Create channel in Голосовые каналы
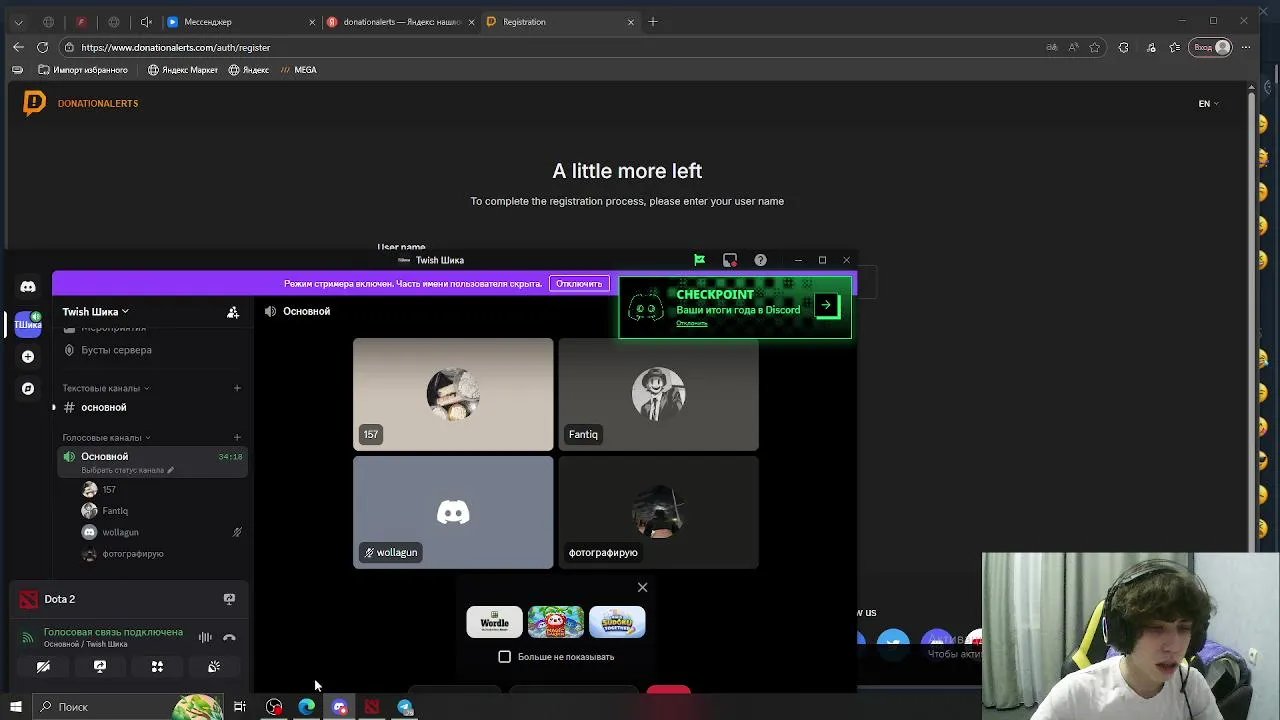 [237, 437]
